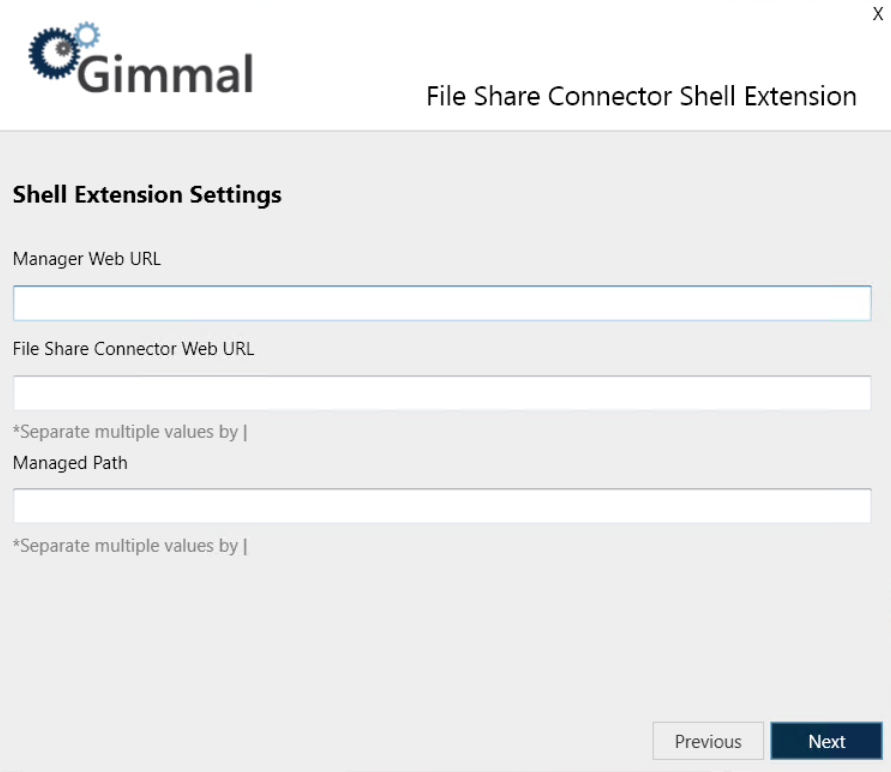Click the Managed Path label
This screenshot has height=772, width=891.
click(70, 463)
